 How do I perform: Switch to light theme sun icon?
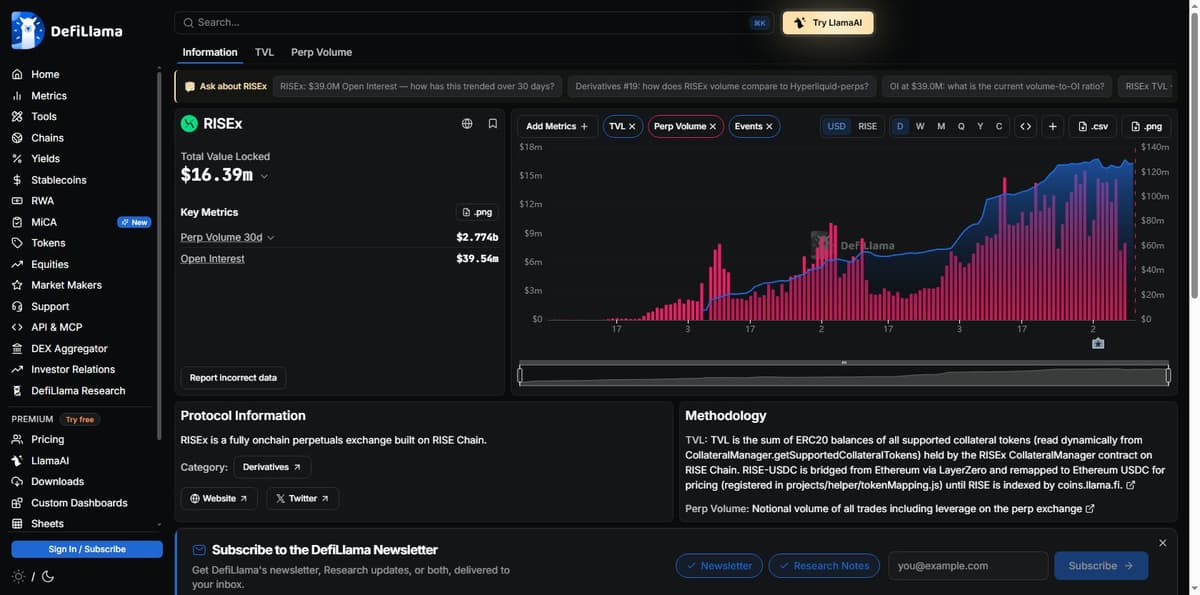tap(18, 576)
